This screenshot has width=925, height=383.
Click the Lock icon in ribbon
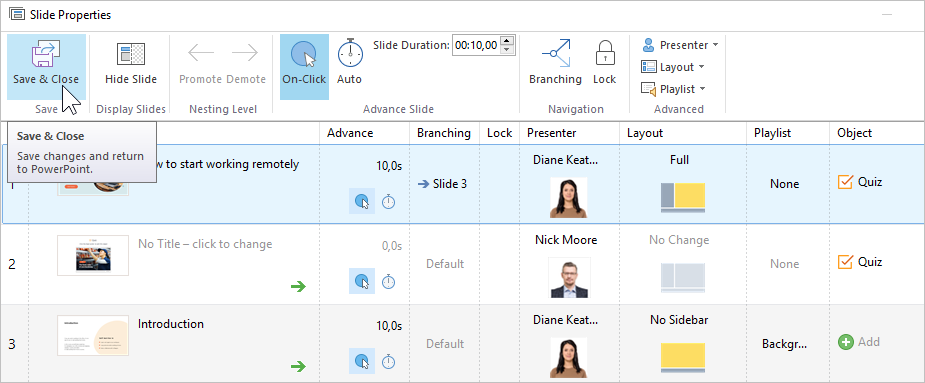pyautogui.click(x=605, y=62)
